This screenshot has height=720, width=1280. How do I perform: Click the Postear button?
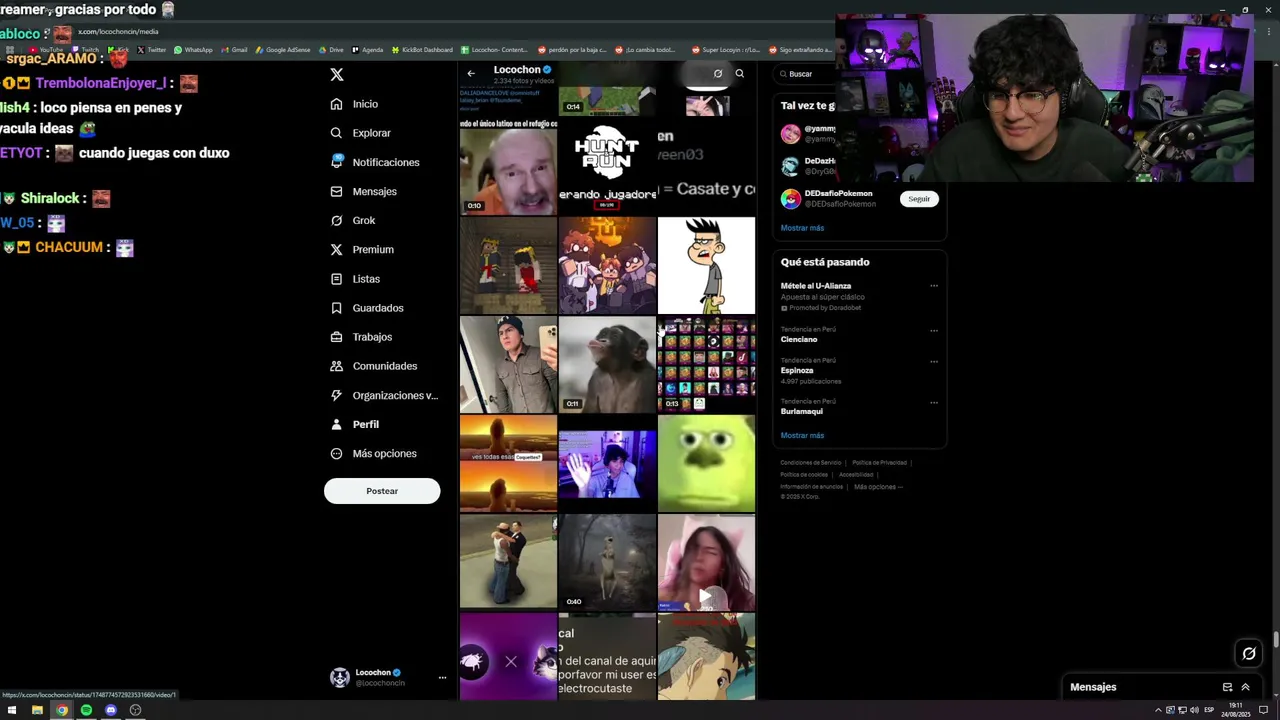pos(382,491)
